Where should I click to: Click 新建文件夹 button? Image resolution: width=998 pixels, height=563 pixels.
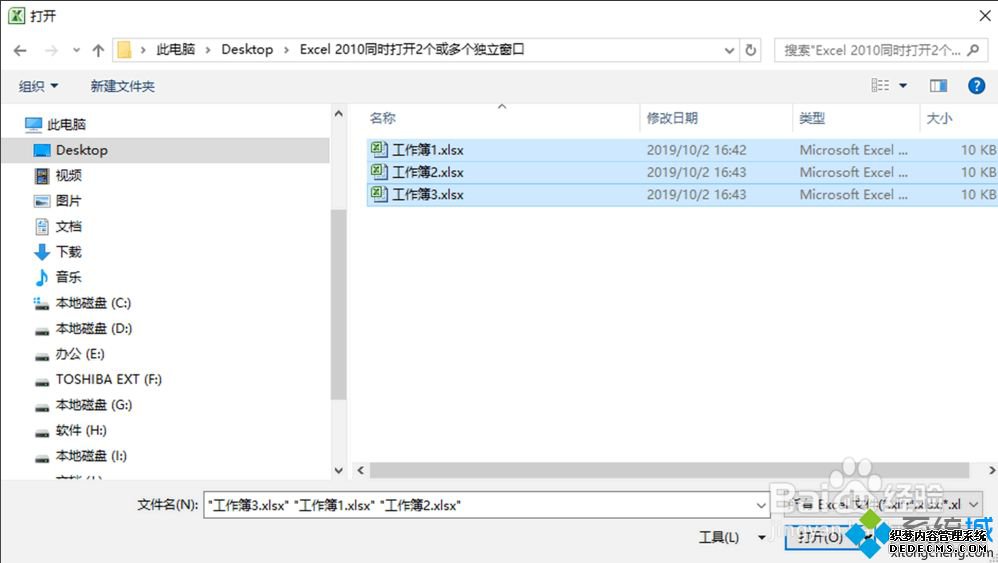[x=122, y=86]
